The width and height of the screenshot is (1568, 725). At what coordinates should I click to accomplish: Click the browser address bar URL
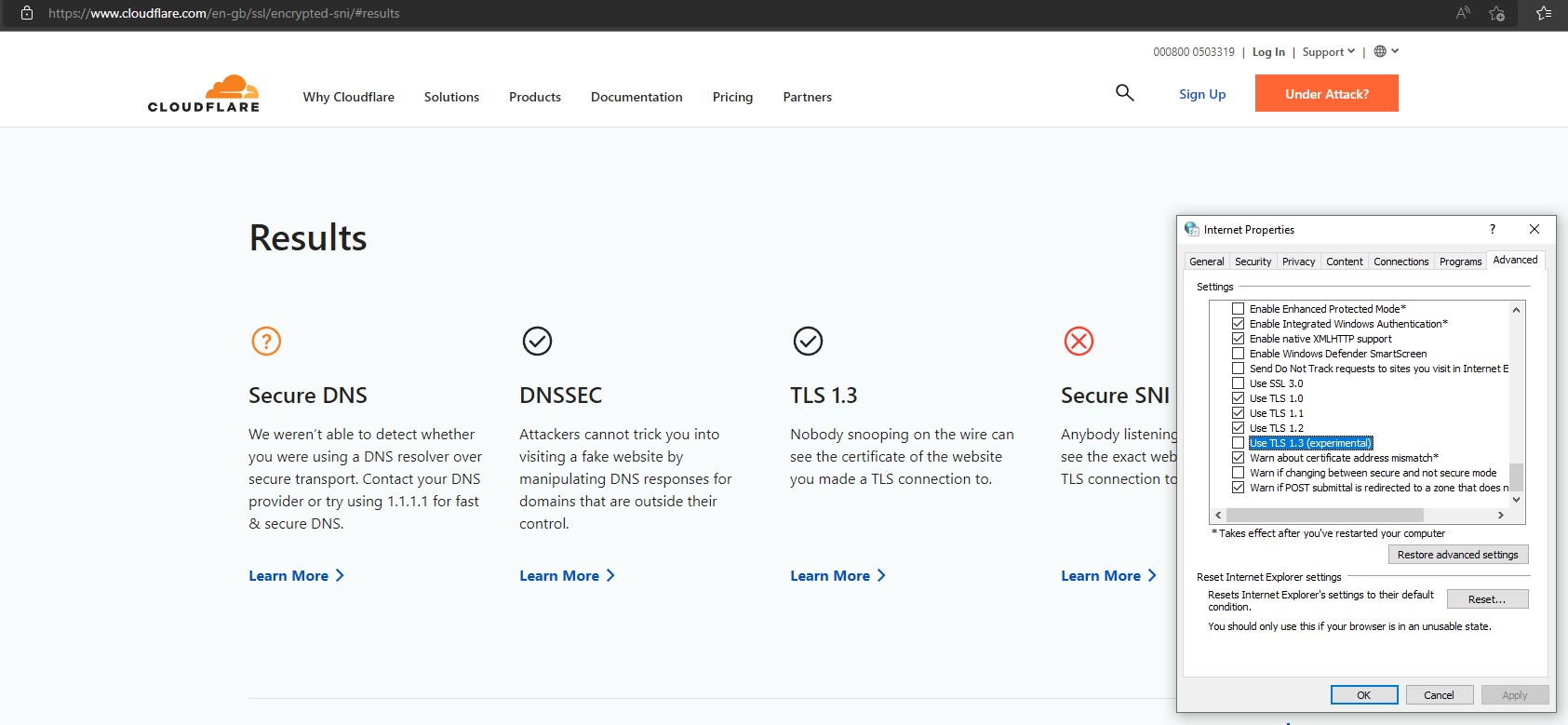tap(223, 13)
